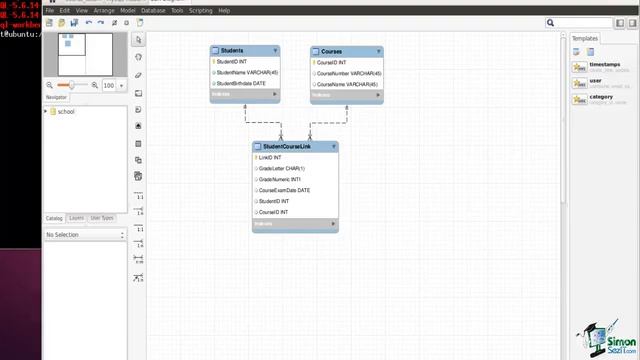Create a new model document from toolbar

pyautogui.click(x=49, y=23)
